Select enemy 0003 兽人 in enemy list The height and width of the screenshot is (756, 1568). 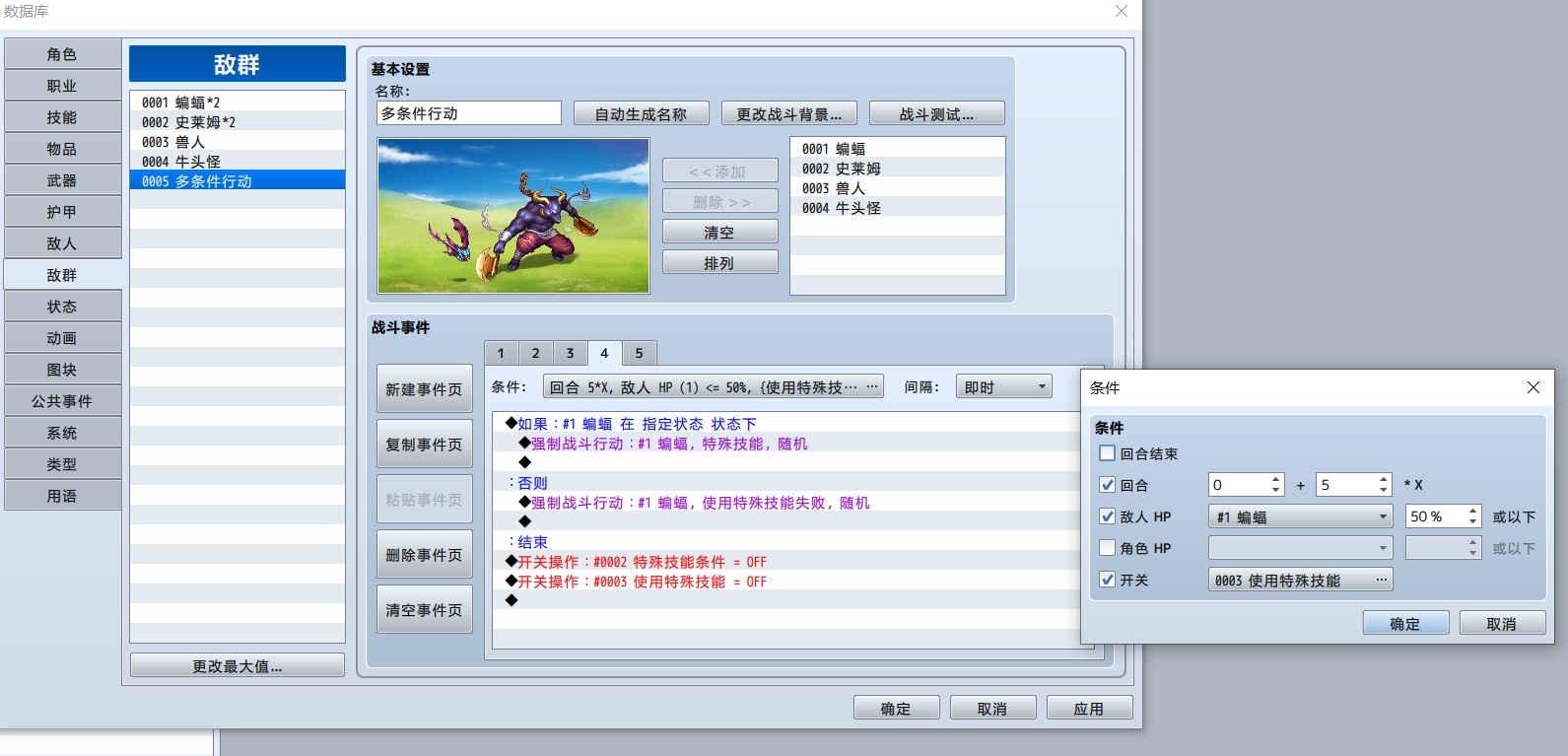[x=898, y=187]
